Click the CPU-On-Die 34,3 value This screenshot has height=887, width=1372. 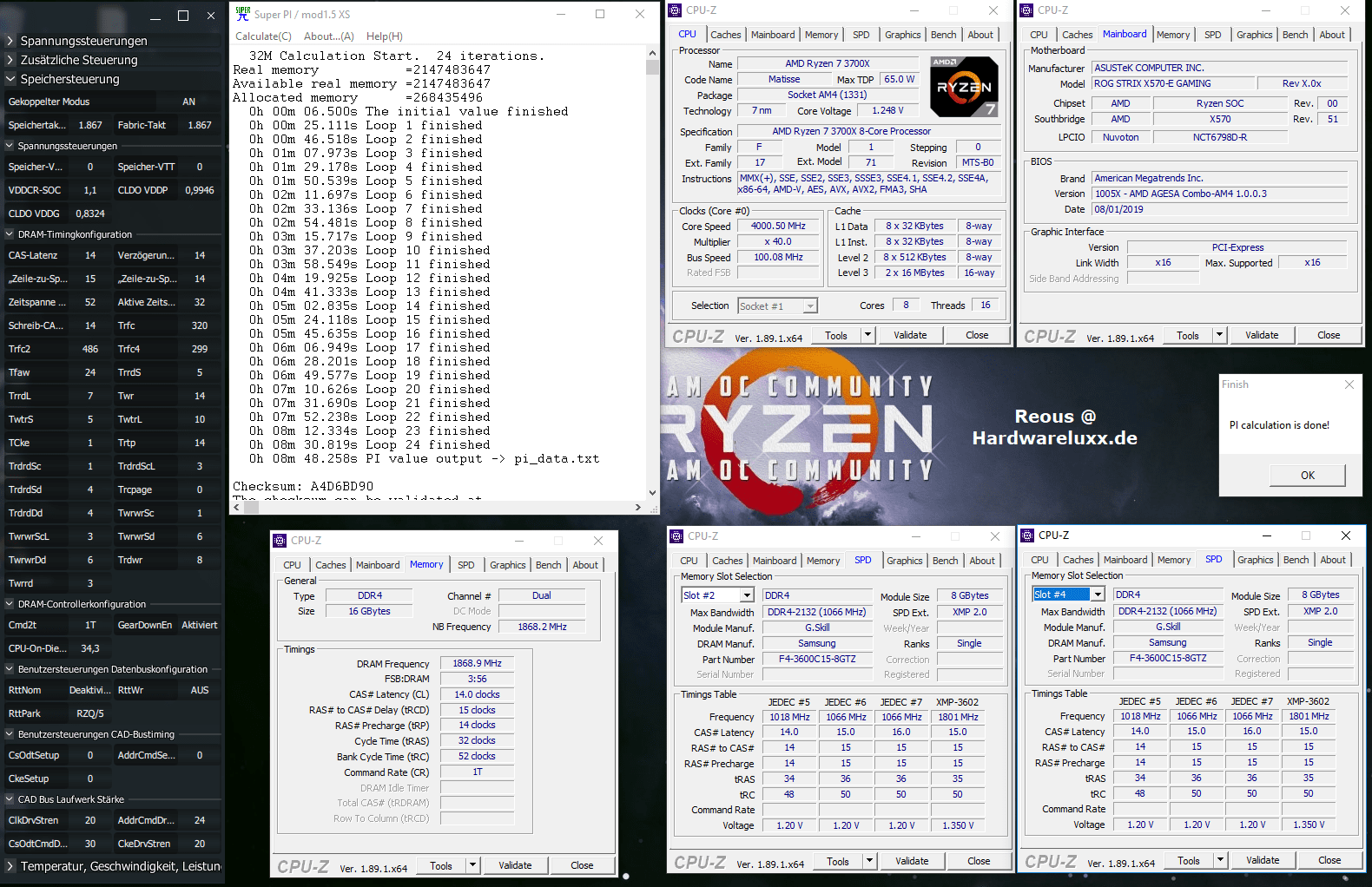pos(90,648)
